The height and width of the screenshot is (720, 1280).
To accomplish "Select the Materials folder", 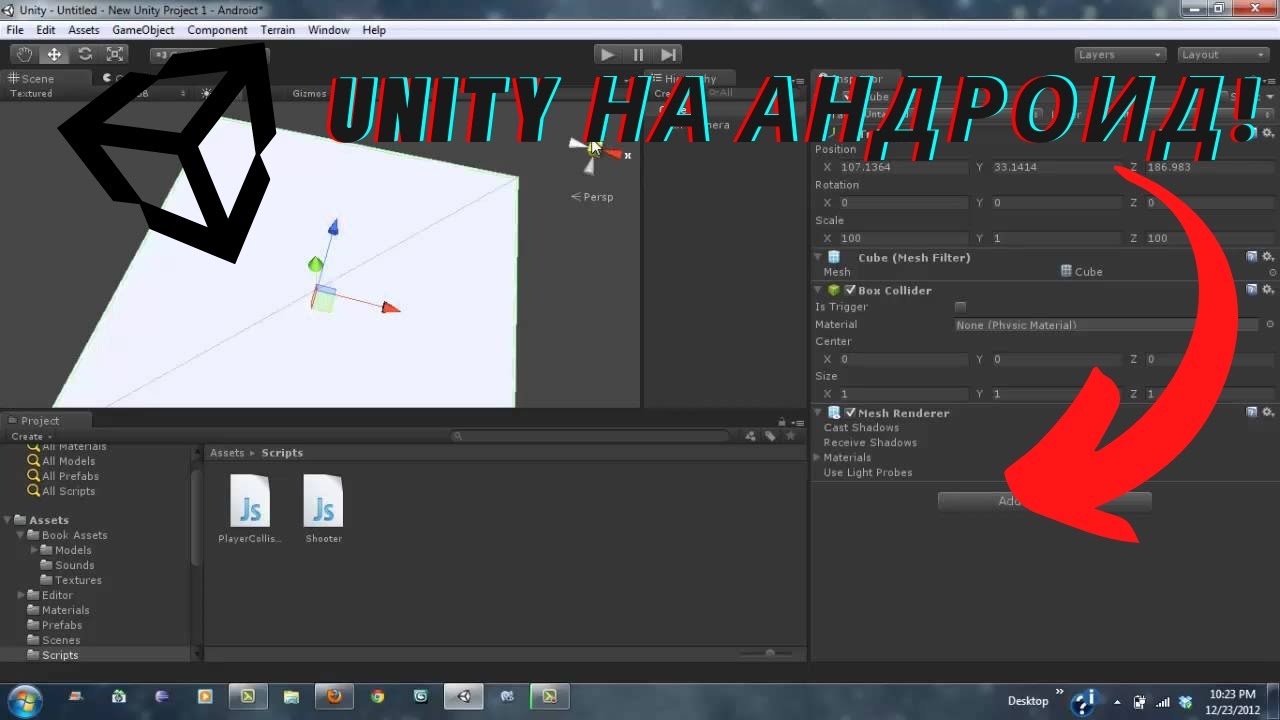I will point(65,610).
